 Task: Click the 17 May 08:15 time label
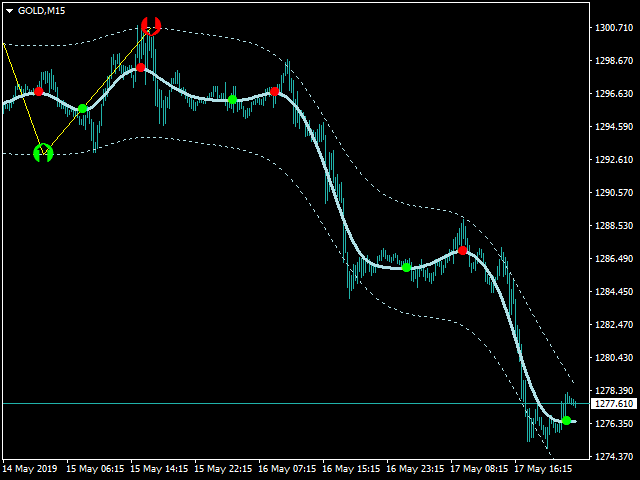coord(479,469)
